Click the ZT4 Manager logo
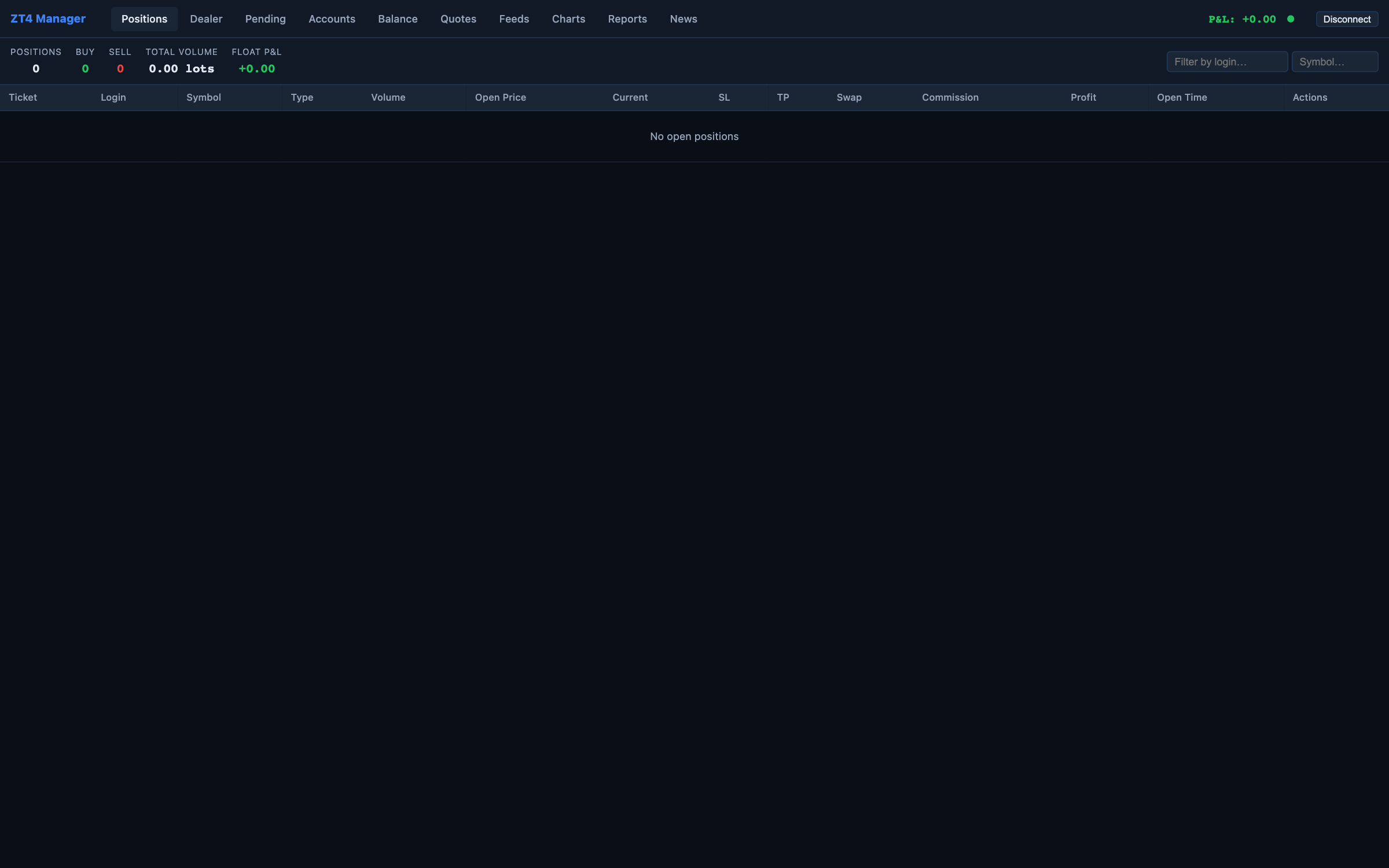 tap(48, 19)
